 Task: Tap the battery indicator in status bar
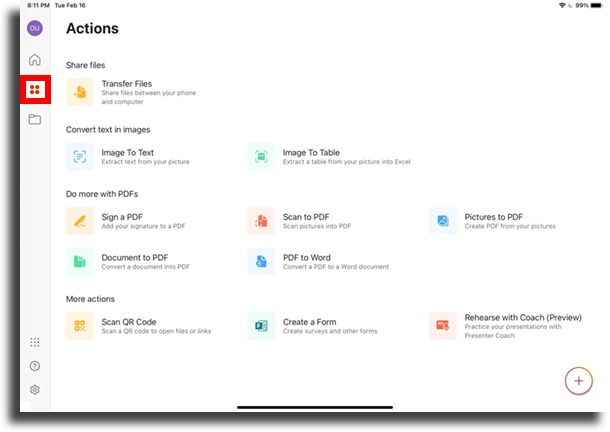coord(597,5)
